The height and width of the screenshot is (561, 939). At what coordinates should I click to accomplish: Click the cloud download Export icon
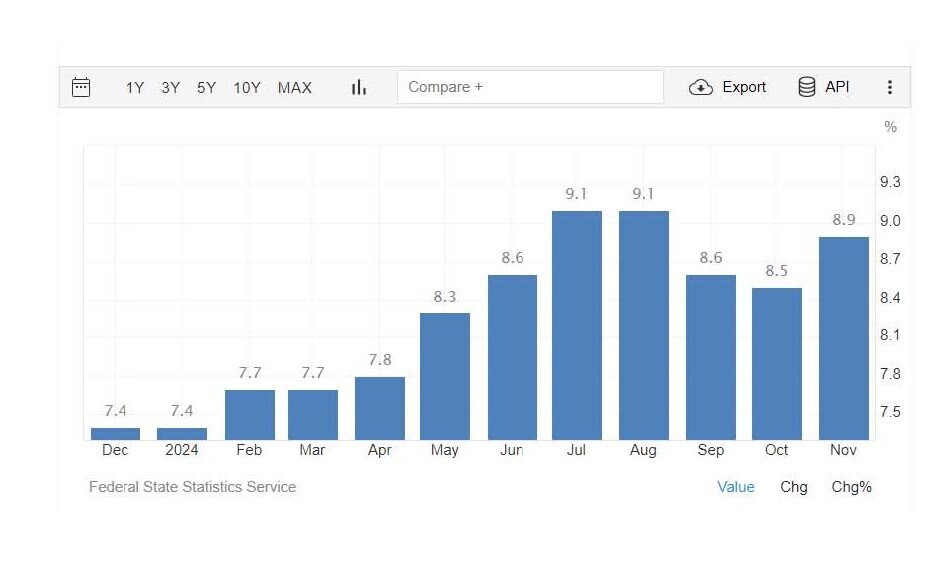coord(700,87)
